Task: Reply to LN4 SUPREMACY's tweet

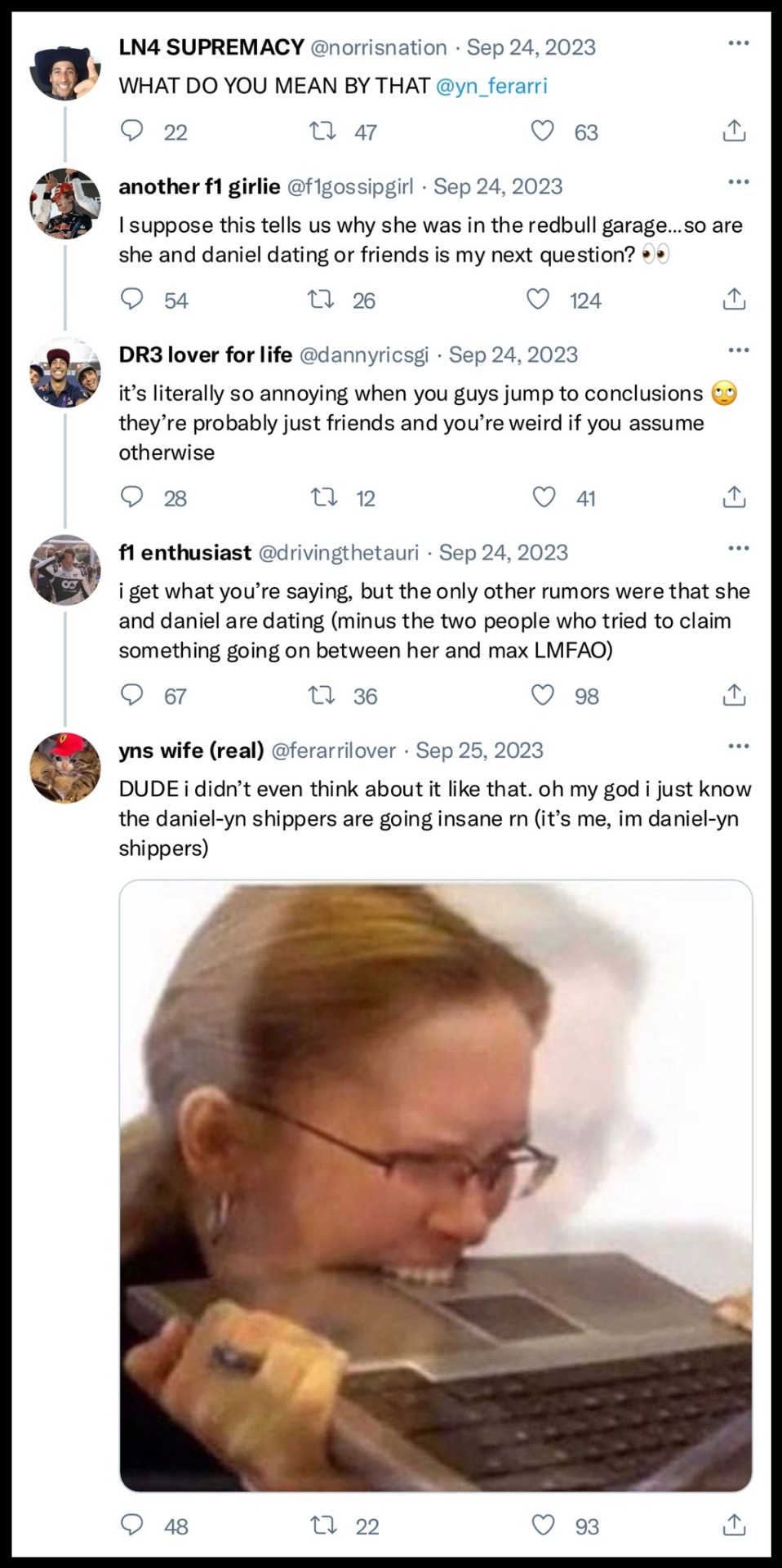Action: tap(132, 131)
